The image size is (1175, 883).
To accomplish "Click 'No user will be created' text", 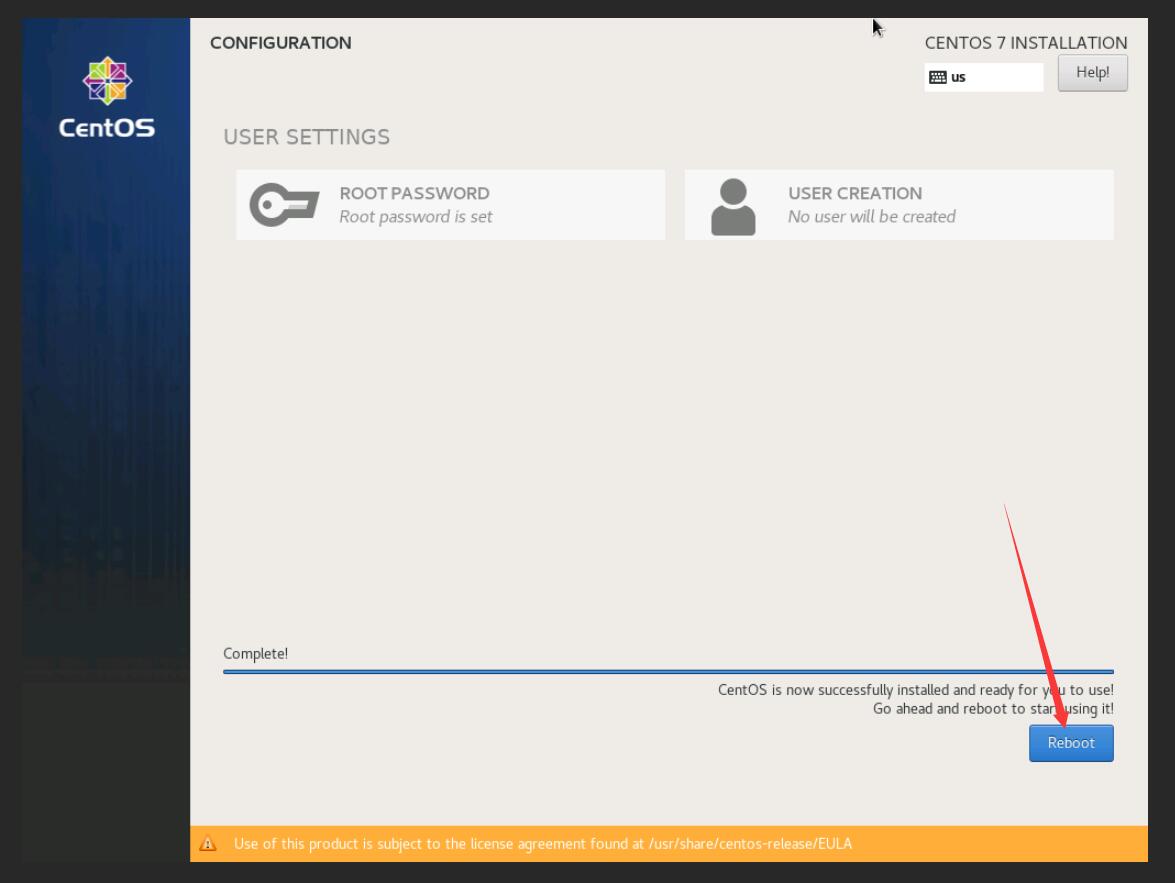I will click(x=871, y=217).
